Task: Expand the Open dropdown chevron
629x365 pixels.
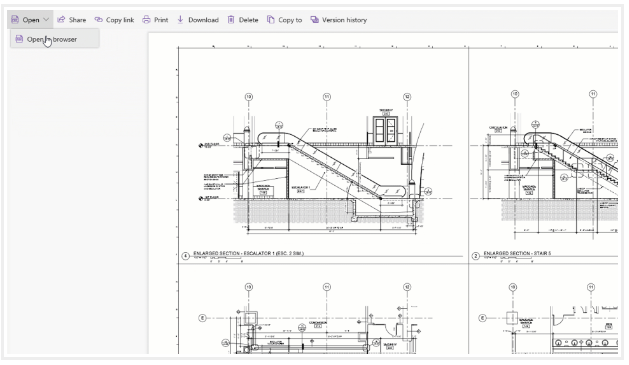Action: 46,19
